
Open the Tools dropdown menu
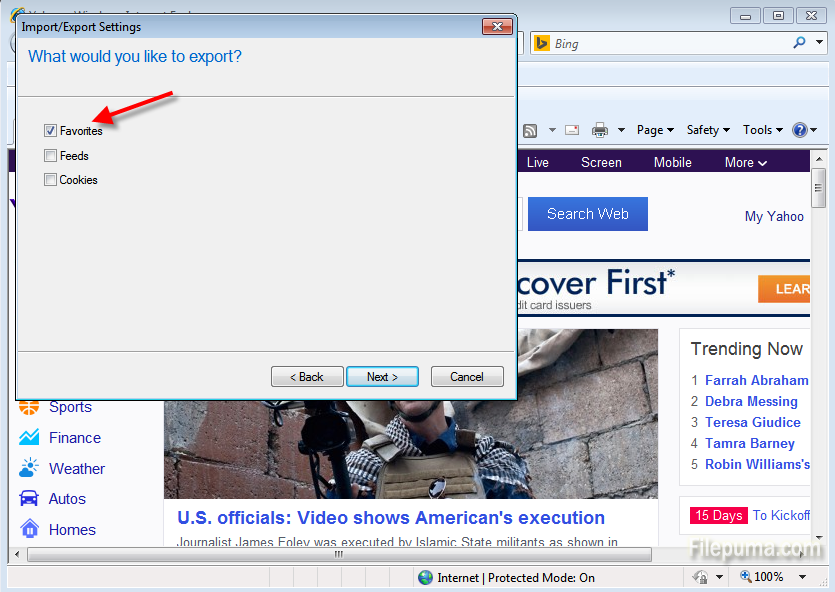[763, 130]
